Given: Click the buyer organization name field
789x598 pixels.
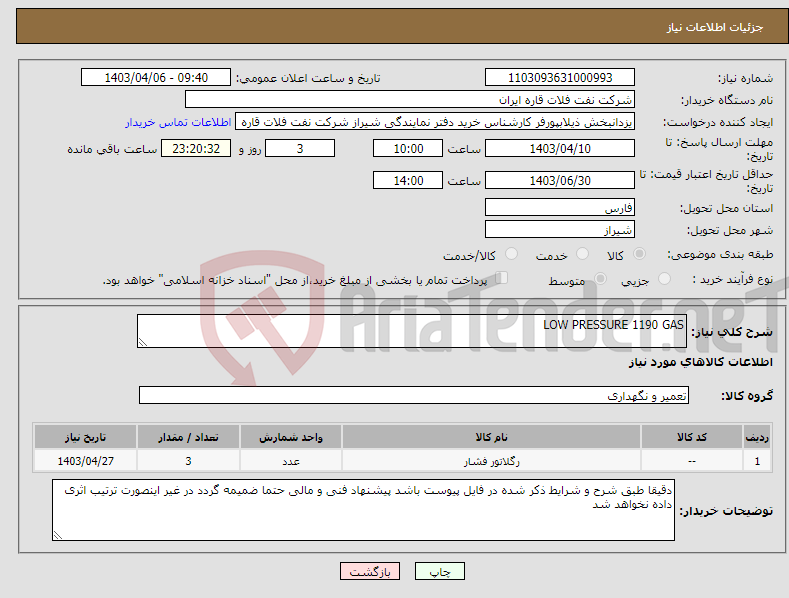Looking at the screenshot, I should click(x=410, y=100).
